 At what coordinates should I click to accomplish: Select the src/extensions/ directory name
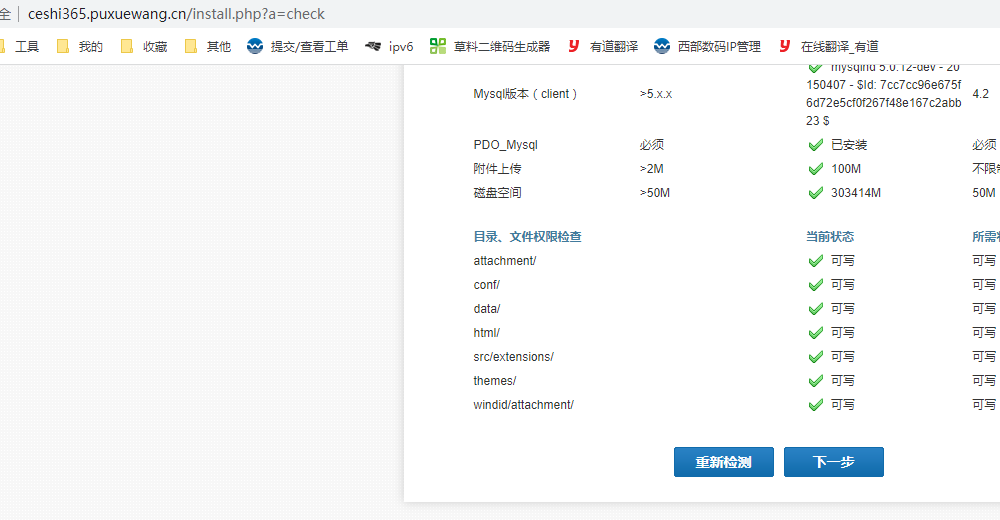[x=514, y=357]
